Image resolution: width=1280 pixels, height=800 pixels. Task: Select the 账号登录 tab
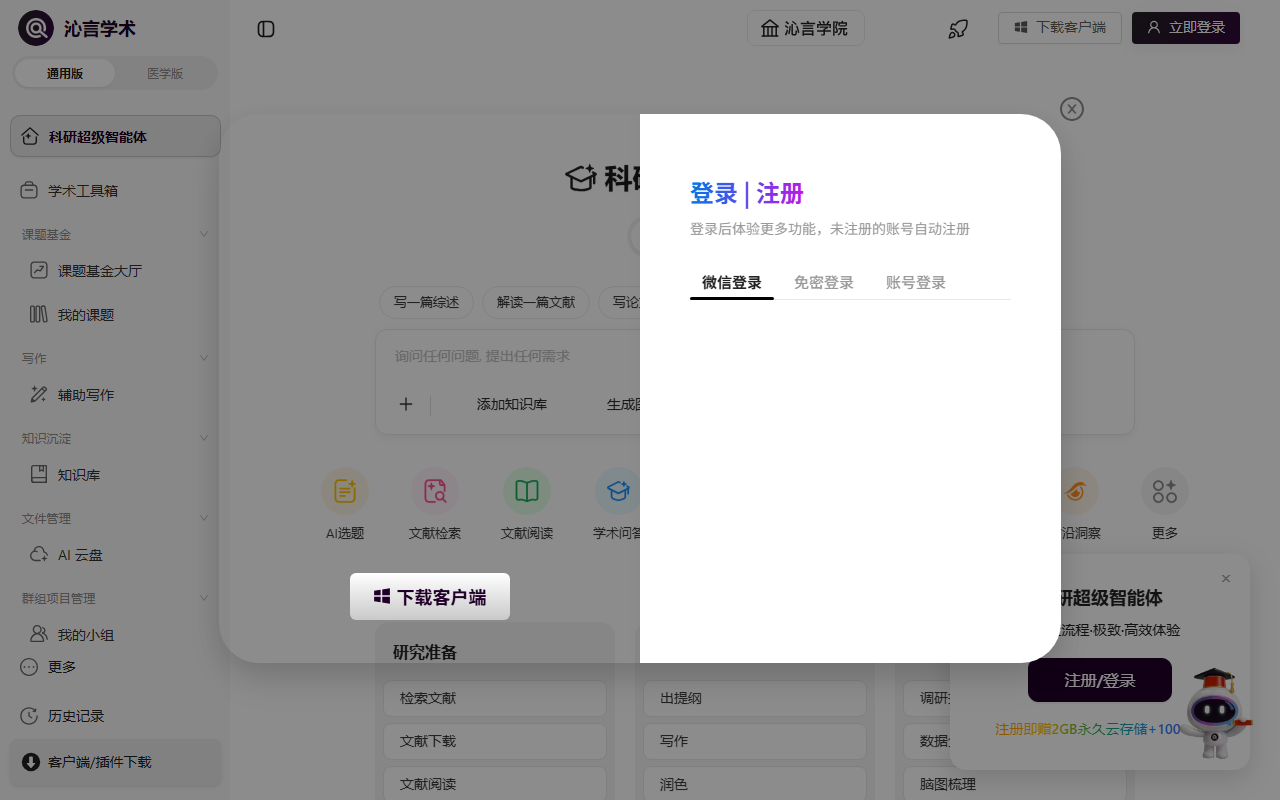click(916, 283)
